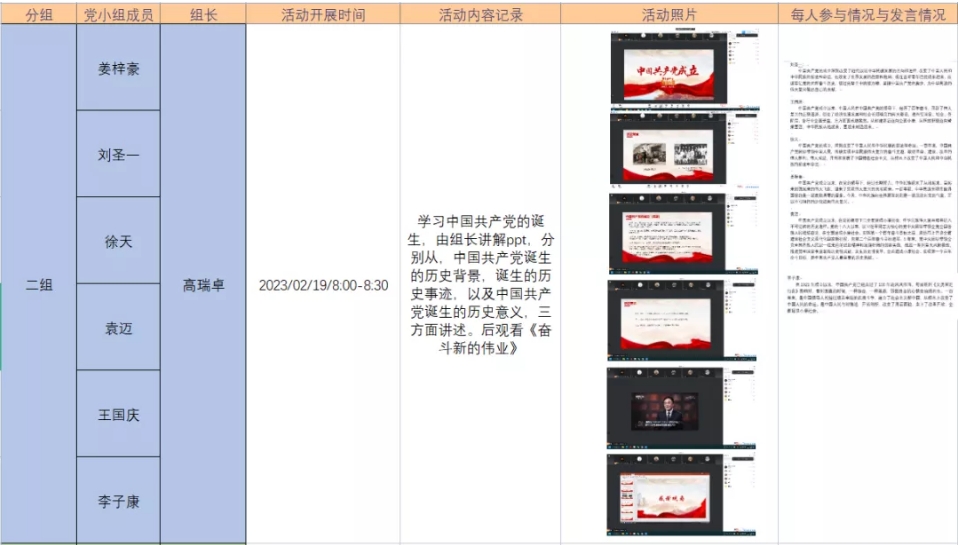Viewport: 958px width, 545px height.
Task: Select member cell 刘圣一
Action: [x=118, y=155]
